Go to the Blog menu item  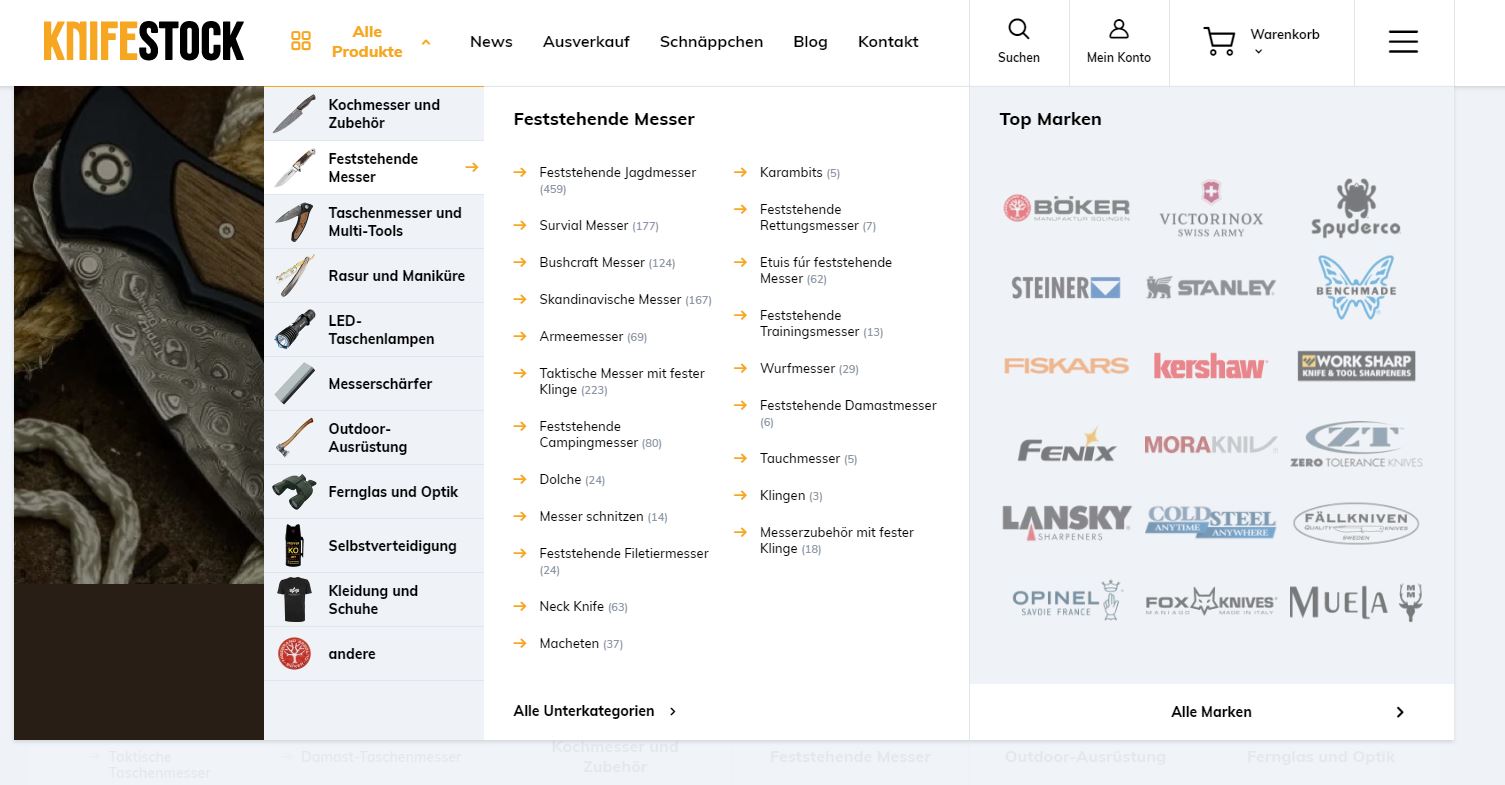pyautogui.click(x=810, y=42)
